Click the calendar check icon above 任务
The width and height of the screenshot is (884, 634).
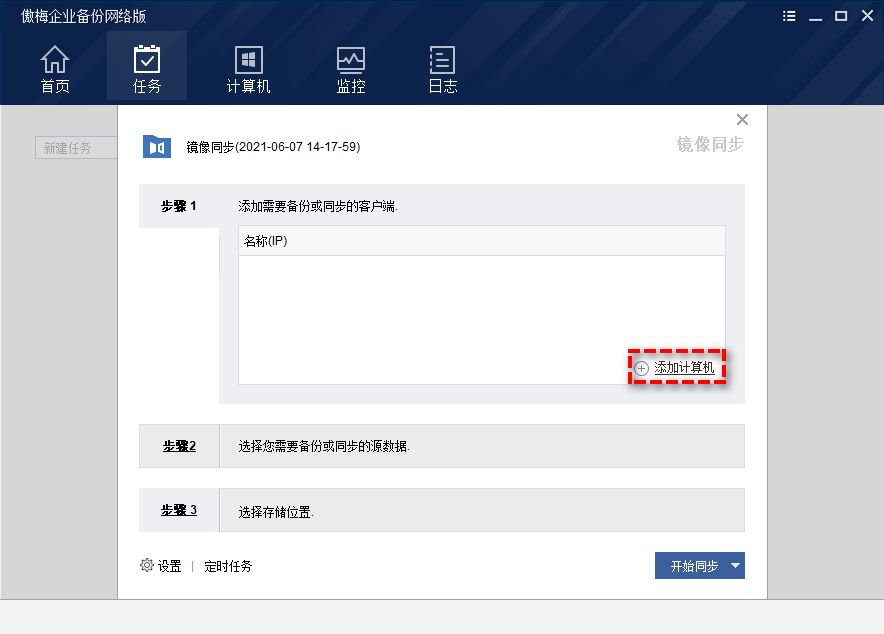(x=147, y=59)
